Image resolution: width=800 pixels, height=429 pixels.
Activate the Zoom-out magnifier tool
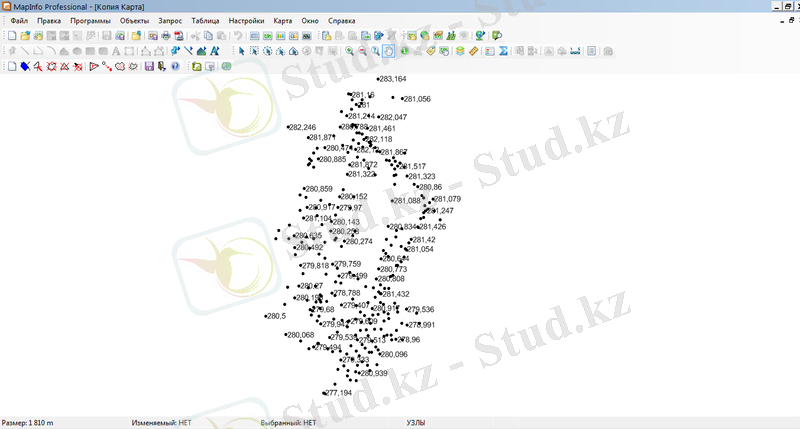coord(362,51)
